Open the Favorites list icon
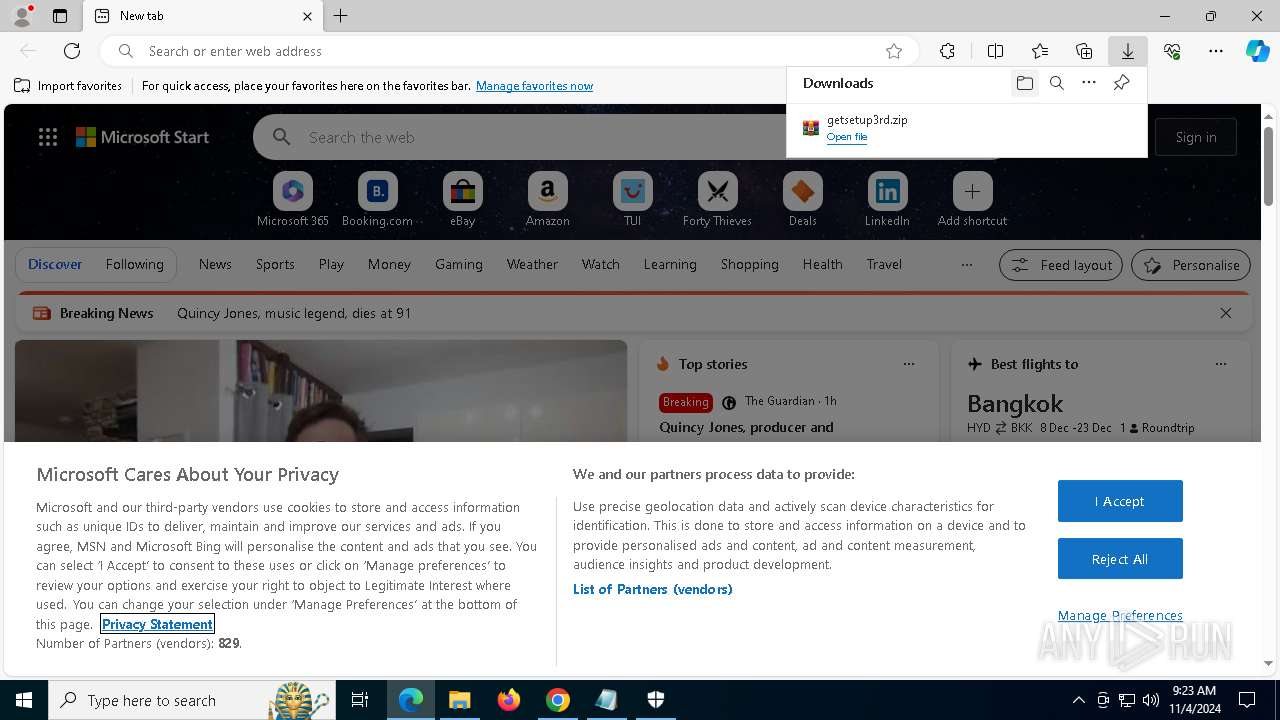 [x=1040, y=51]
